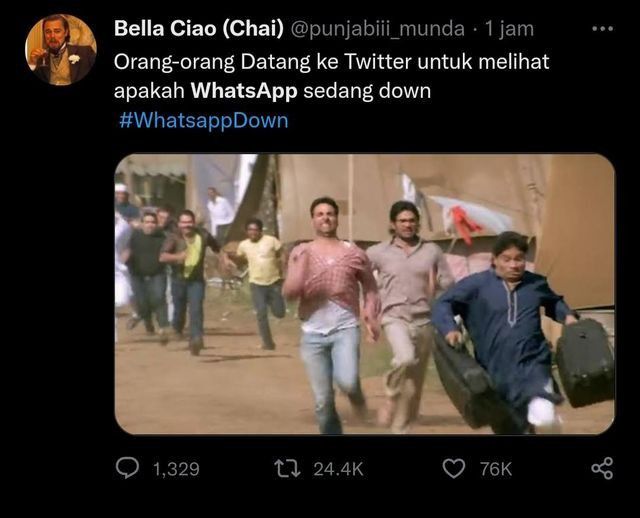Click the black suitcase in the image
The image size is (640, 518).
(585, 361)
